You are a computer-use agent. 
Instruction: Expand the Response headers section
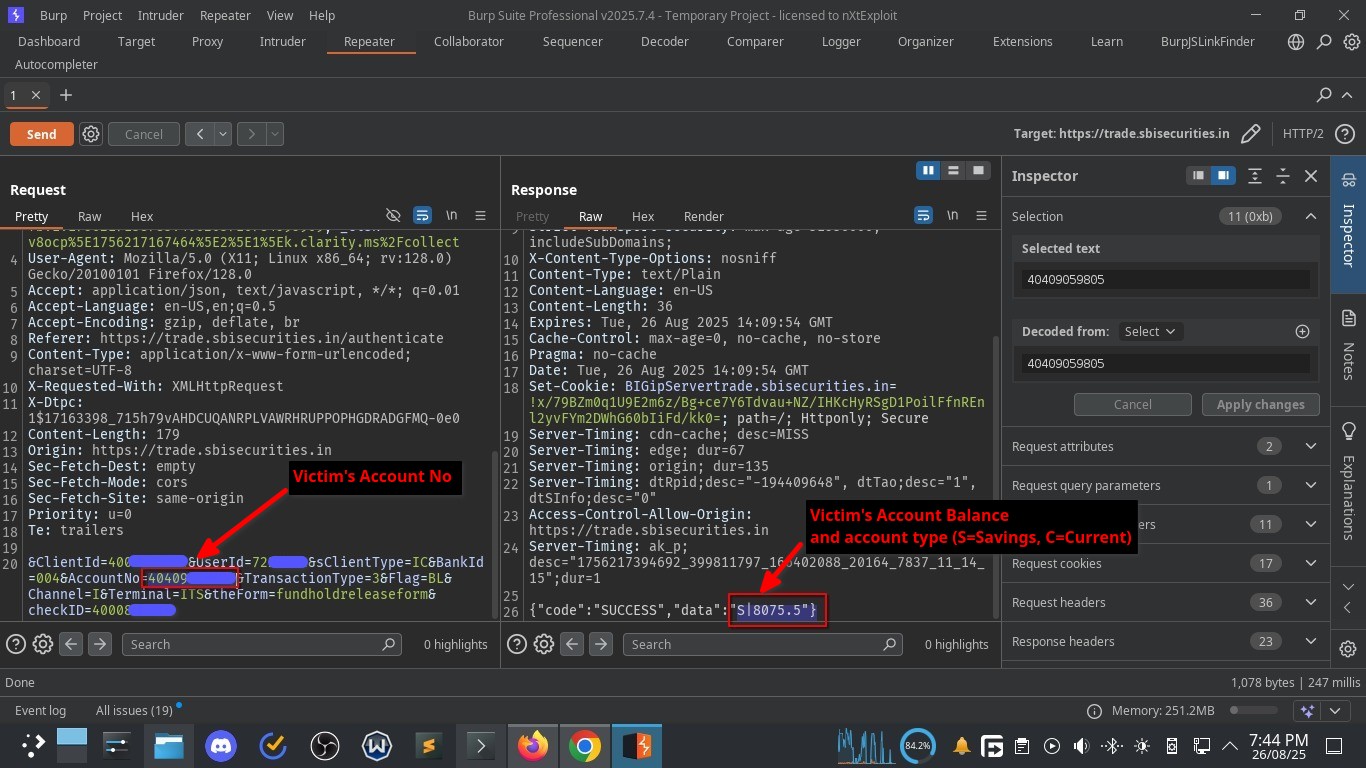pos(1310,642)
